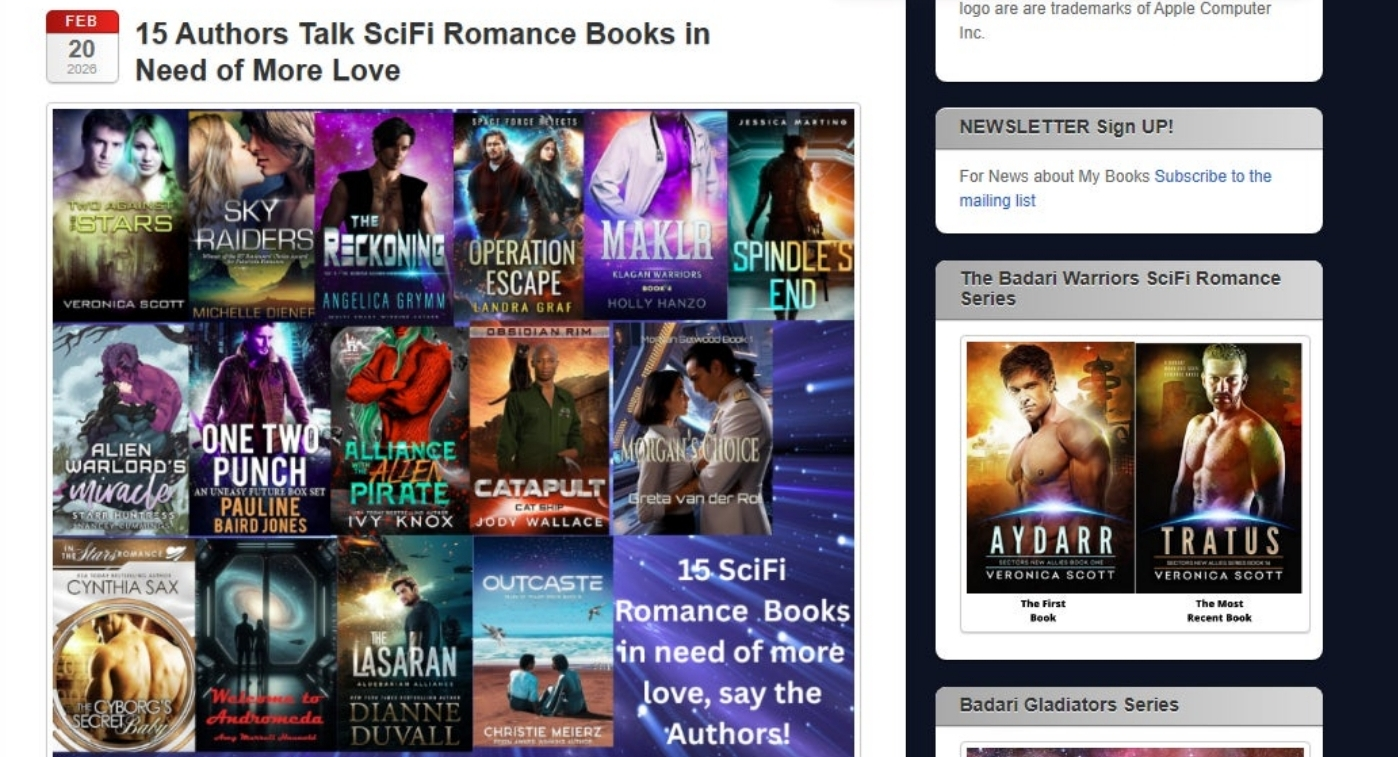Click the Alliance with the Alien Pirate cover

pos(400,429)
